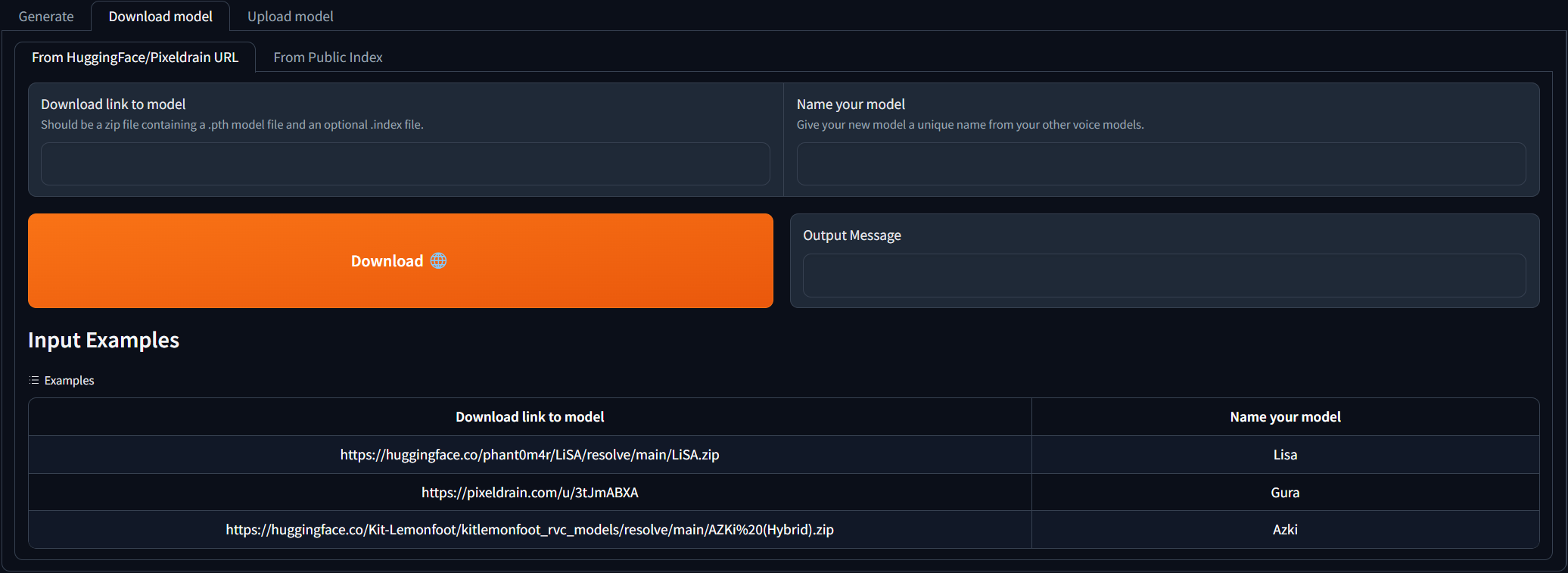This screenshot has height=573, width=1568.
Task: Choose the LiSA.zip huggingface example link
Action: [x=530, y=454]
